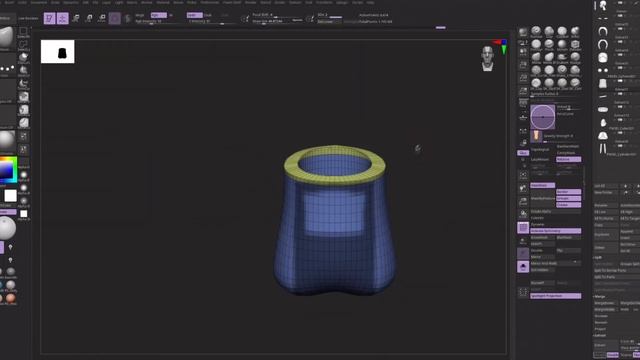Image resolution: width=640 pixels, height=360 pixels.
Task: Open the Render menu
Action: (x=250, y=2)
